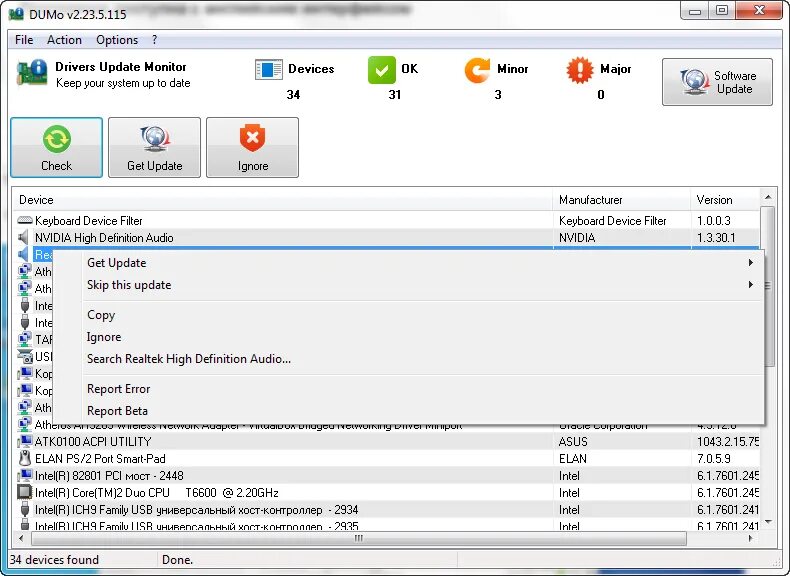
Task: Click the CPU icon beside Intel Core2 Duo
Action: tap(25, 492)
